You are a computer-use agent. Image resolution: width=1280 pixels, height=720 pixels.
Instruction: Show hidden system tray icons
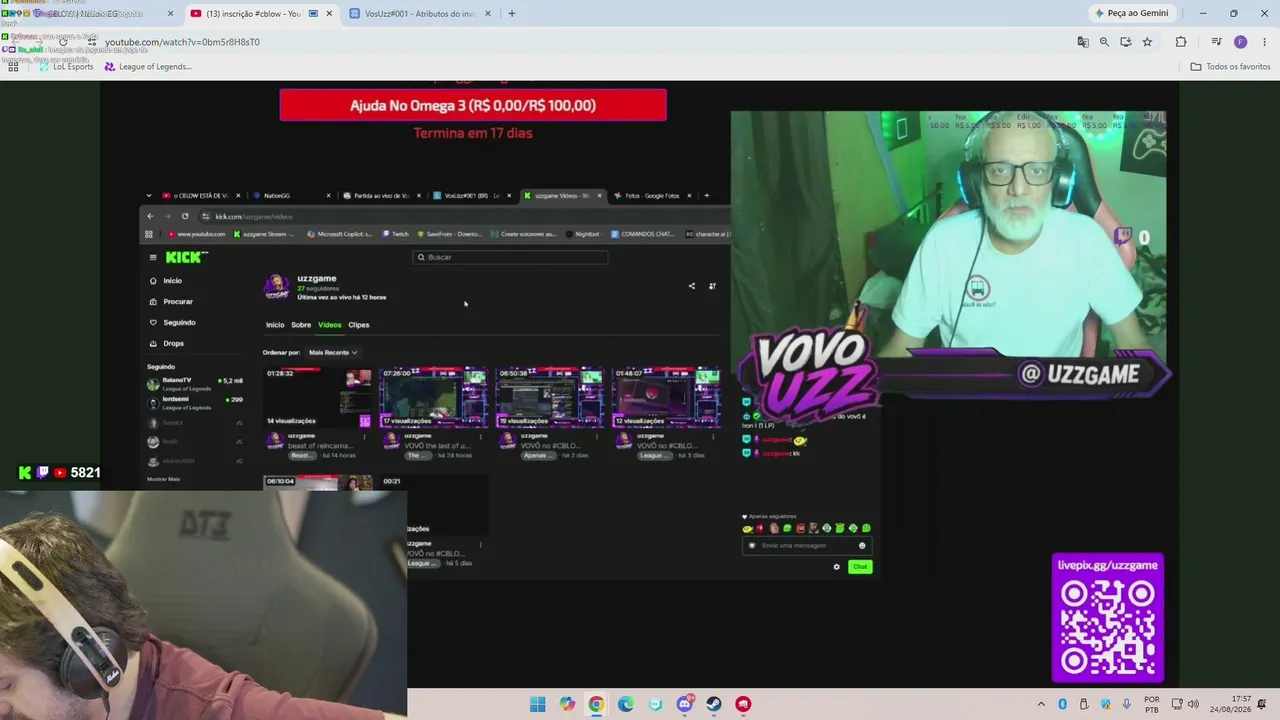tap(1041, 704)
